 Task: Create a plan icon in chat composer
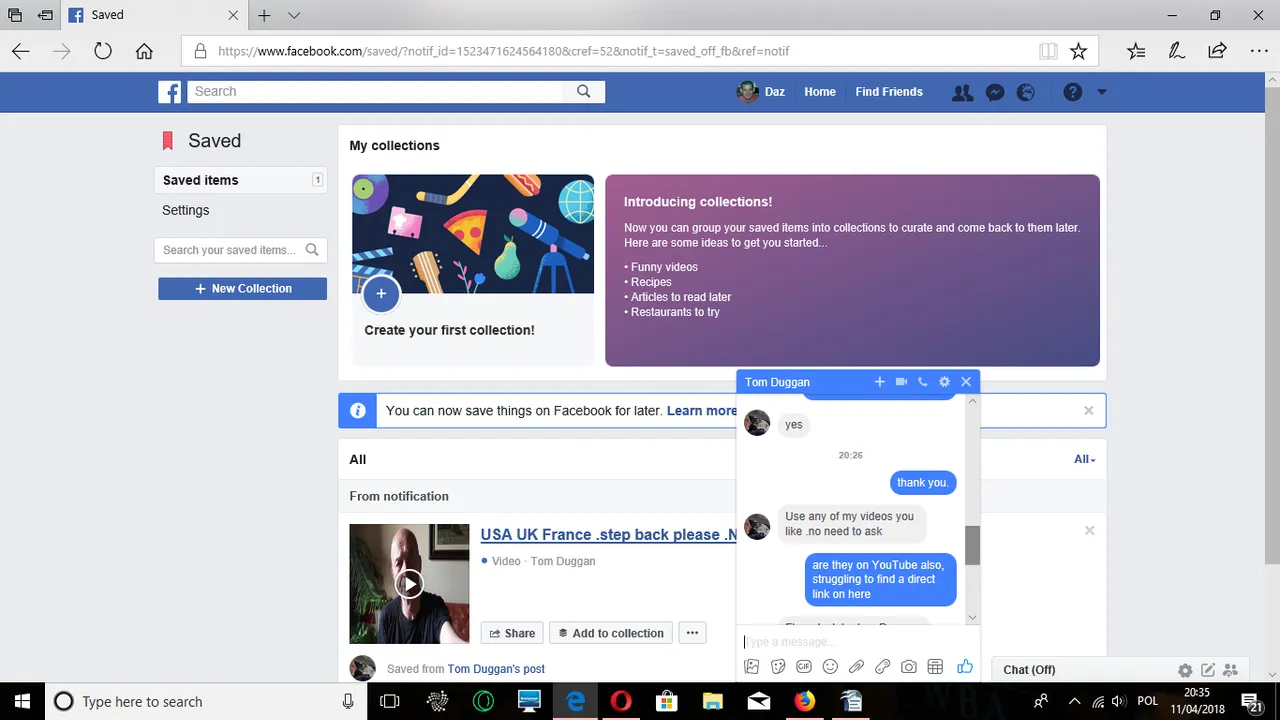(x=935, y=667)
